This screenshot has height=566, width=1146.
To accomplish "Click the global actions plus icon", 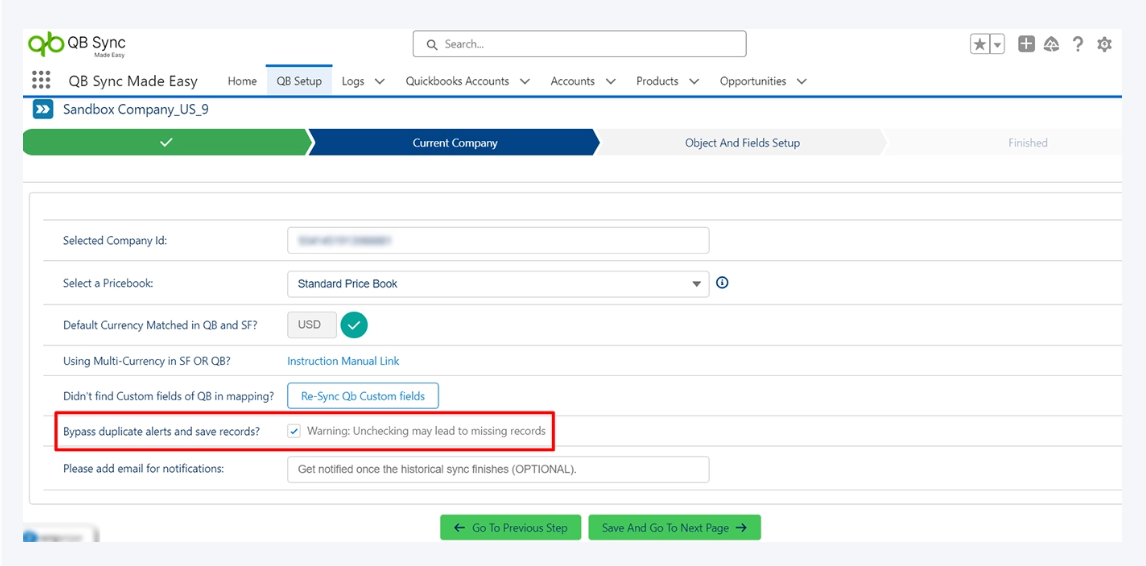I will [1026, 44].
